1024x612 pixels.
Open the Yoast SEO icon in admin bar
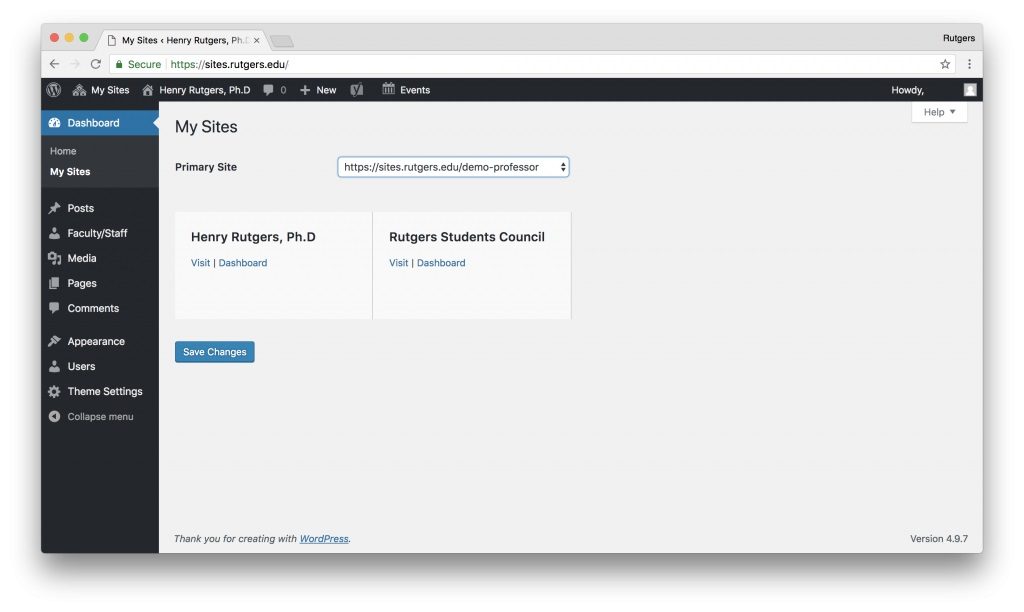pyautogui.click(x=356, y=90)
